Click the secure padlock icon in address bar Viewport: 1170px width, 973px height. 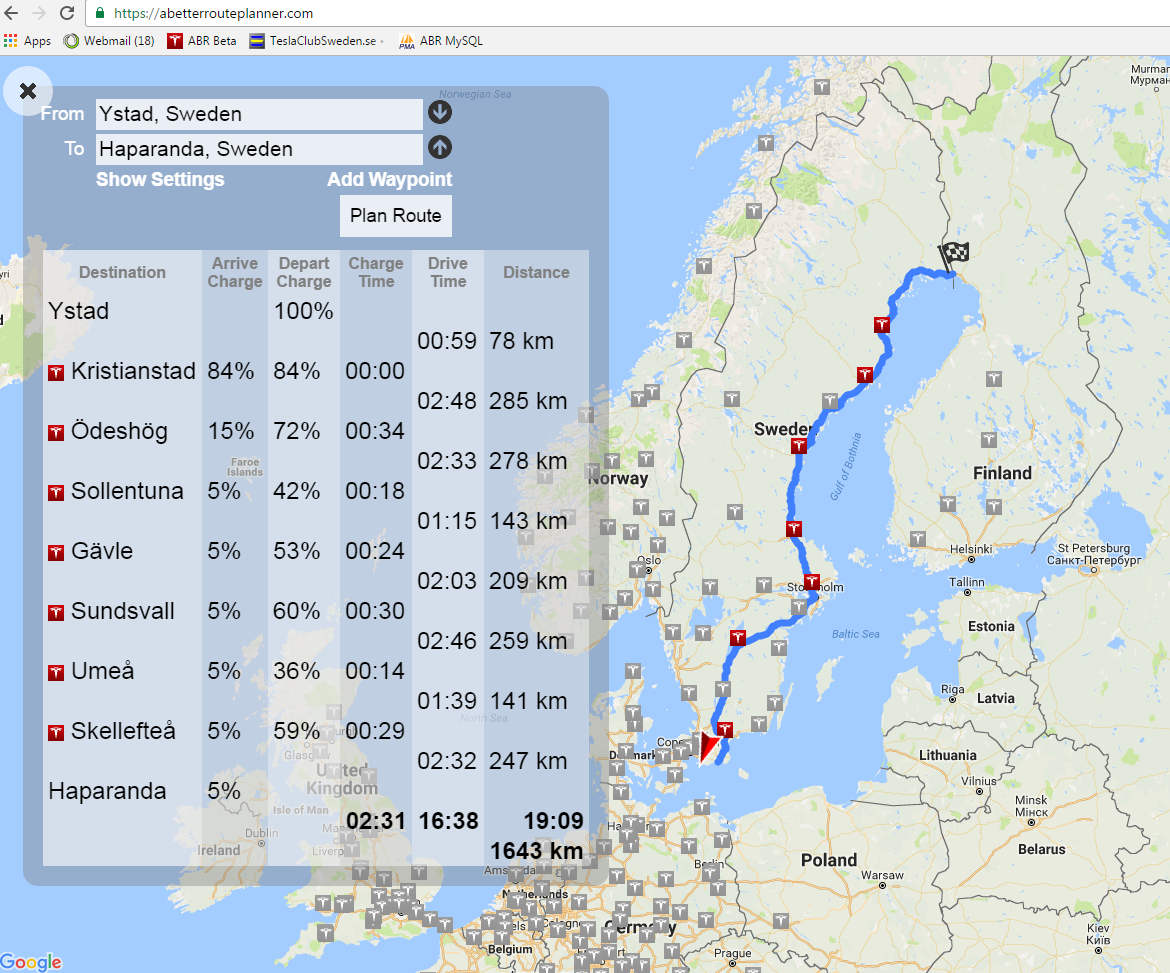(100, 13)
